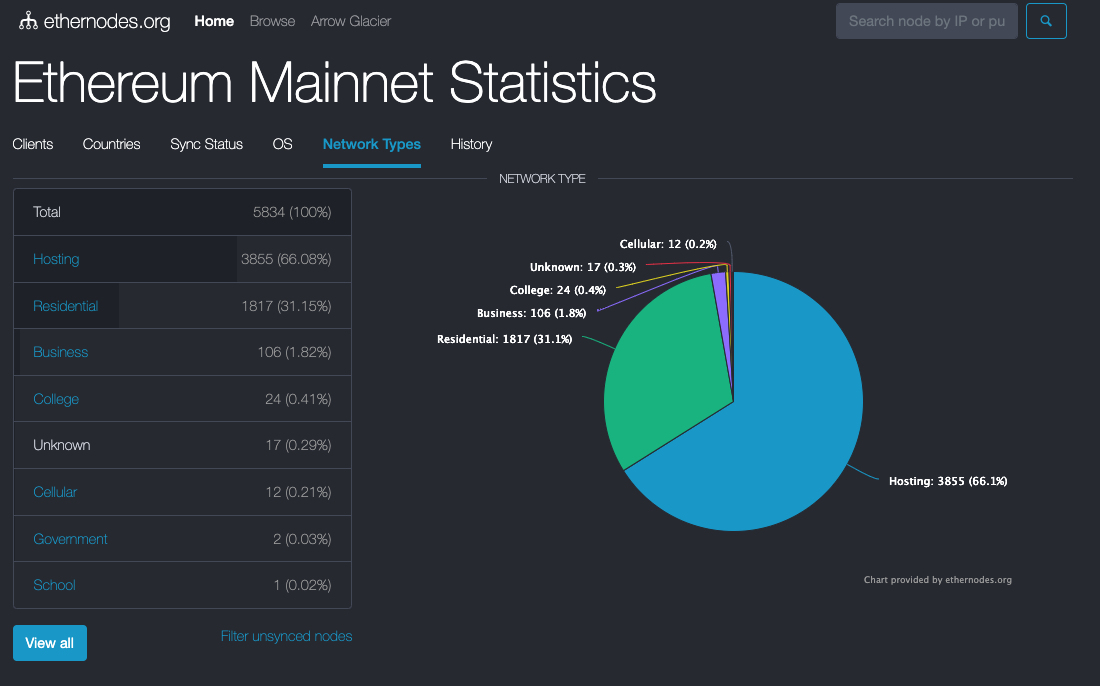
Task: Switch to the Clients tab
Action: click(33, 144)
